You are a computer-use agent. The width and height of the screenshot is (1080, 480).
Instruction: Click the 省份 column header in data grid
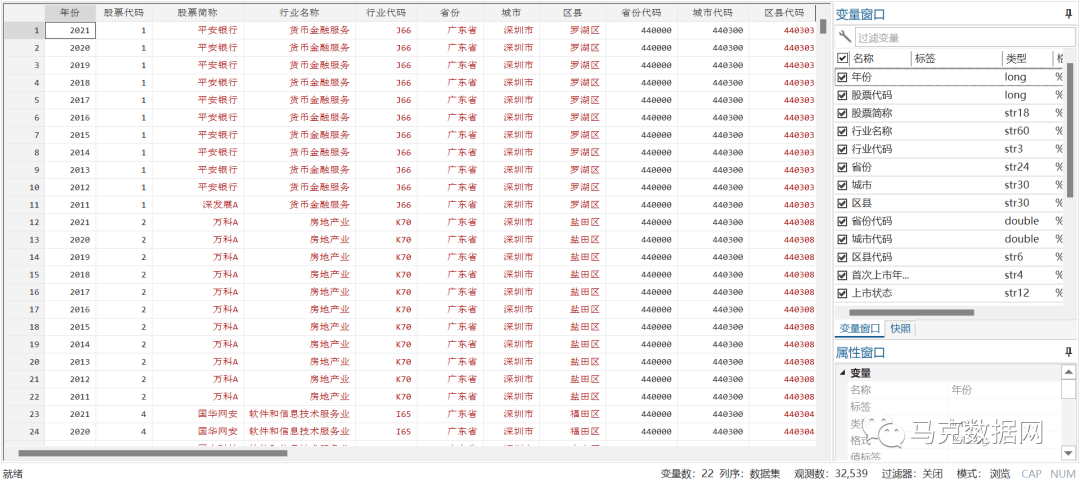[449, 13]
